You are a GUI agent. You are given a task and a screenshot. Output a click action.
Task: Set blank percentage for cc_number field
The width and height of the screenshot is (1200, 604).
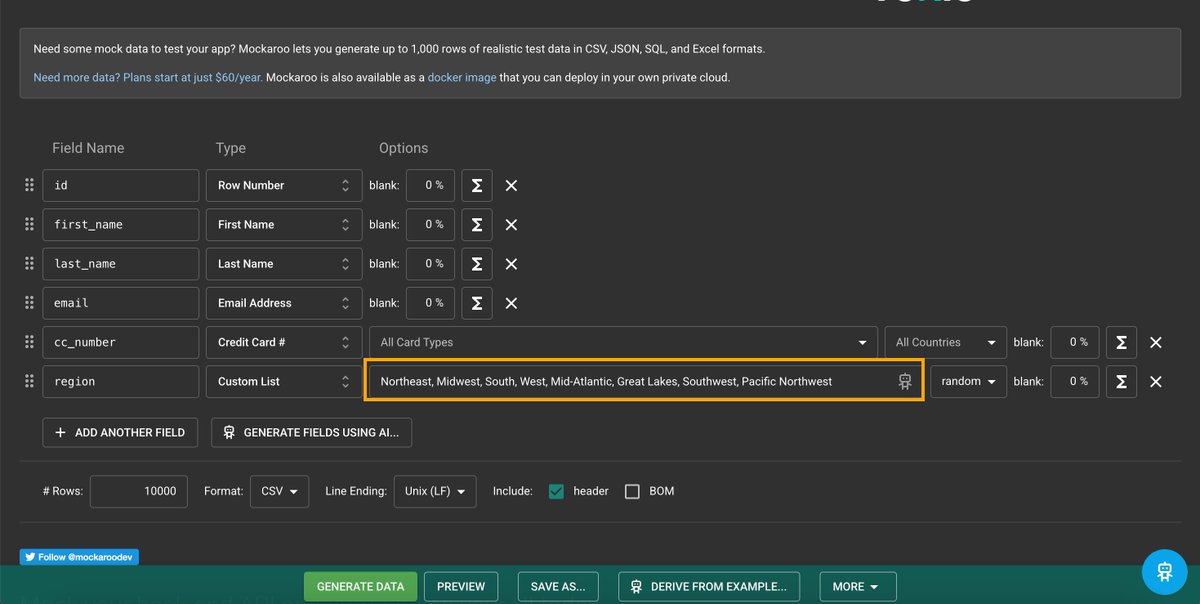pyautogui.click(x=1075, y=342)
